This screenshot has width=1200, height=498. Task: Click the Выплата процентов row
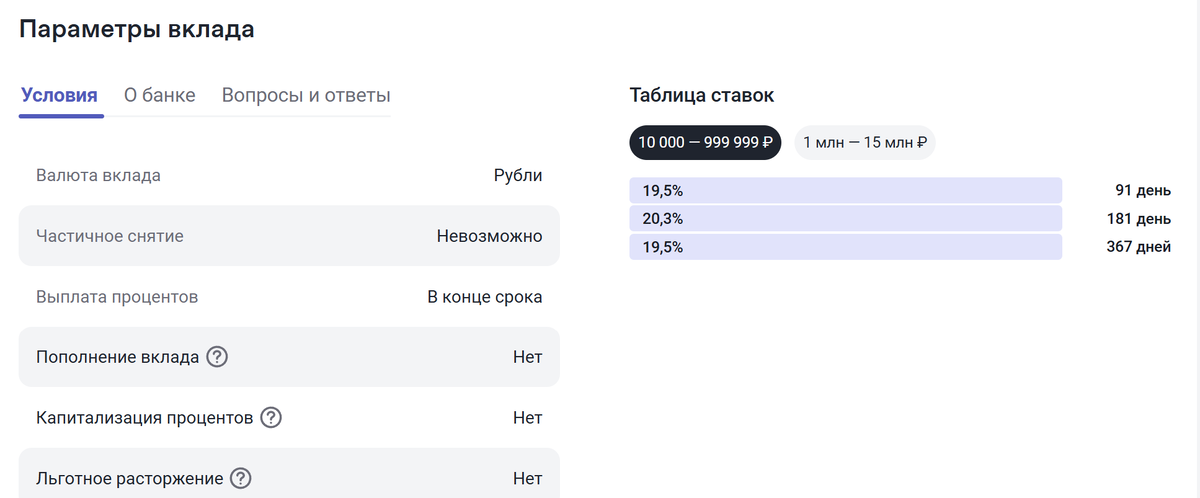pos(289,297)
